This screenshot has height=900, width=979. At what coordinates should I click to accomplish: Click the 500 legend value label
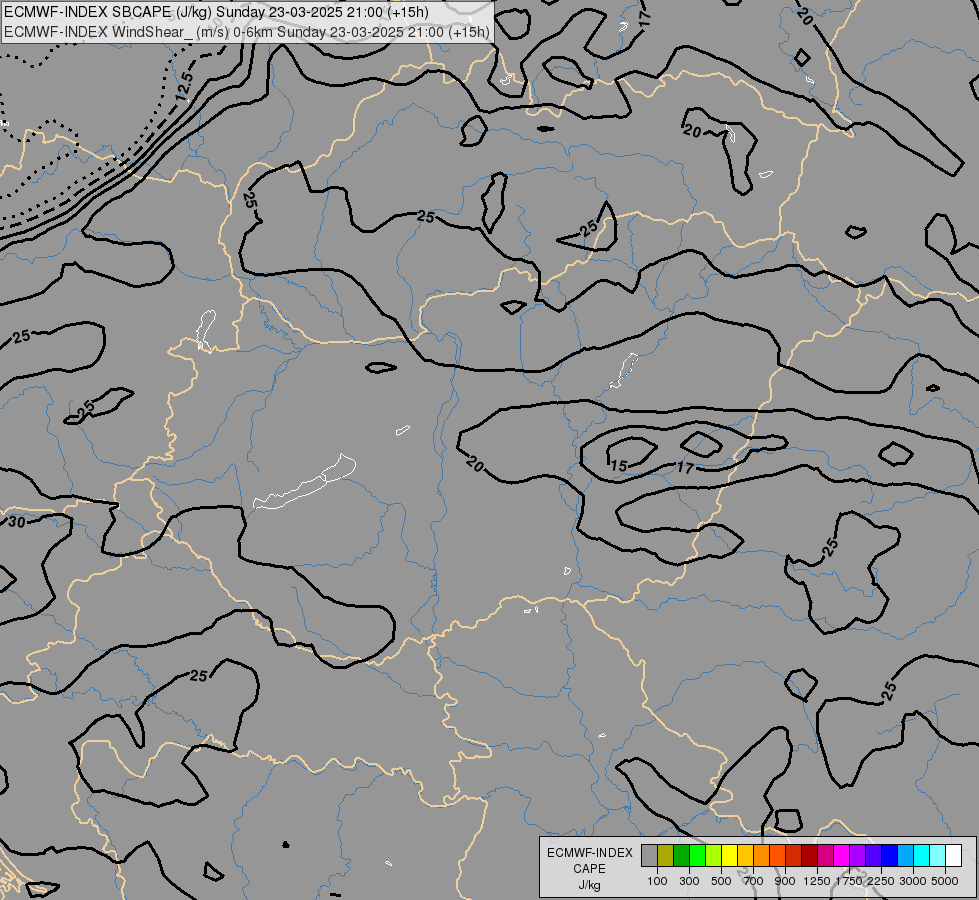(x=721, y=881)
